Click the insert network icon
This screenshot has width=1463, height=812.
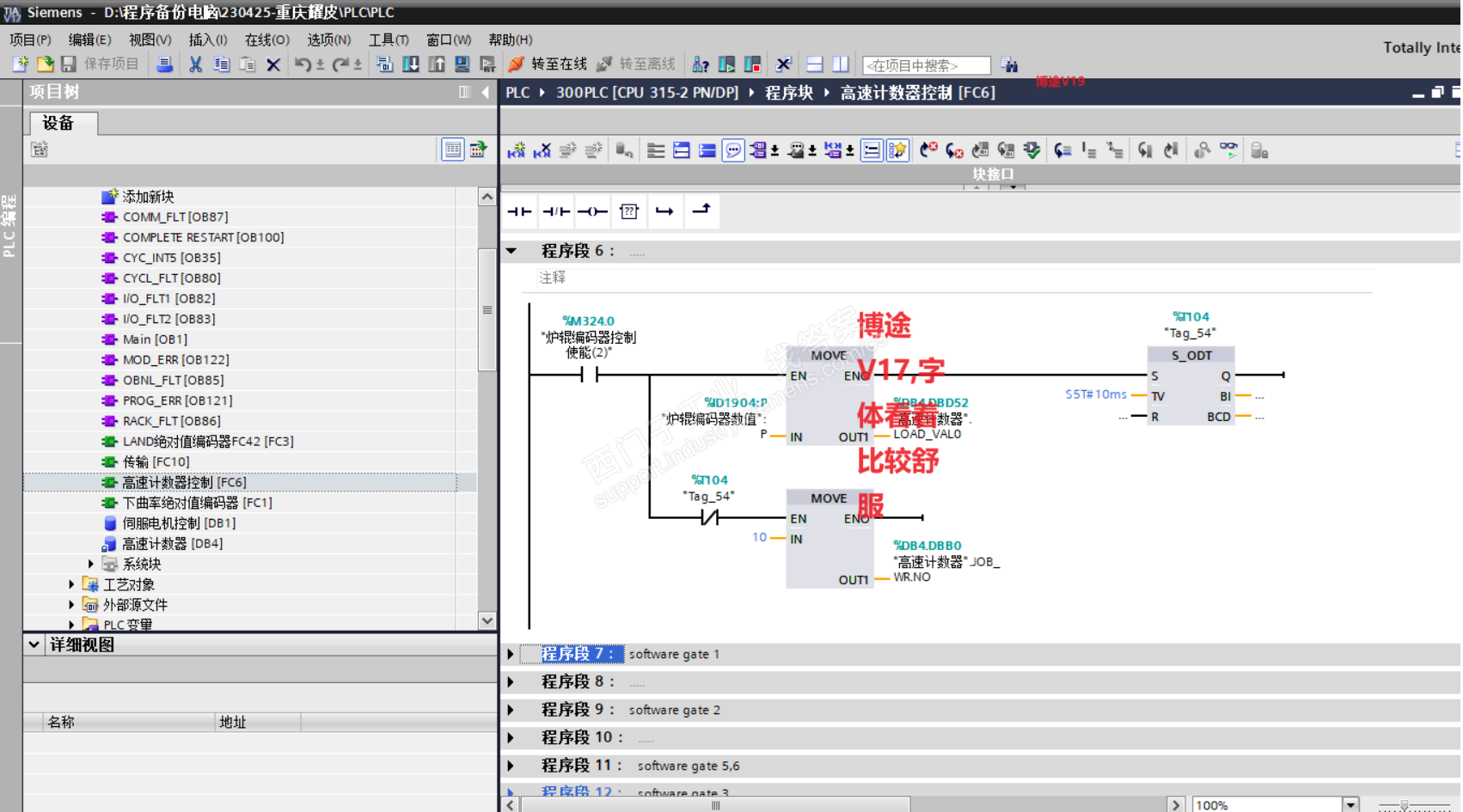point(516,150)
